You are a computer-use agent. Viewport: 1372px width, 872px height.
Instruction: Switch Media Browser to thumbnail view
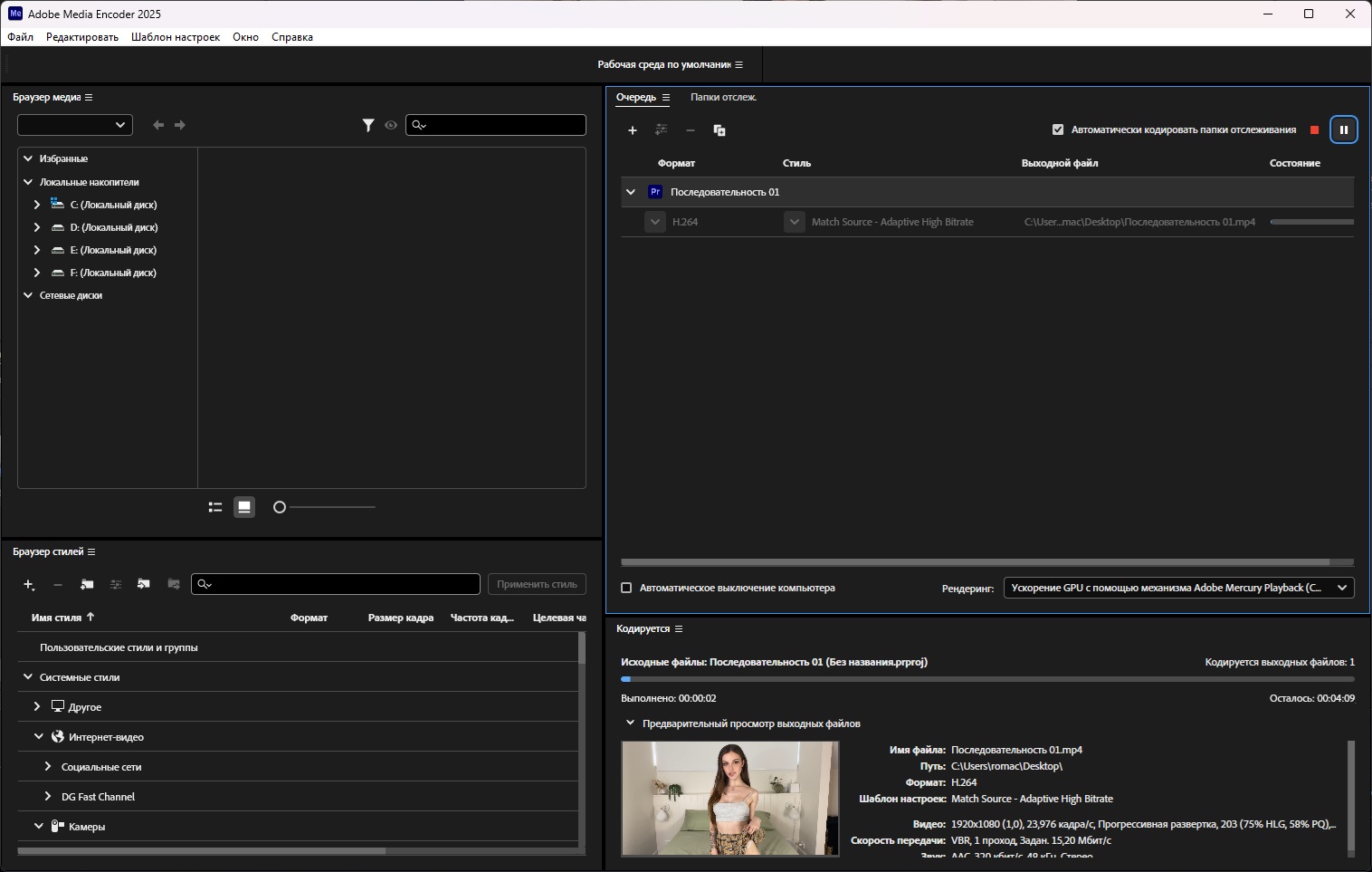(x=244, y=507)
